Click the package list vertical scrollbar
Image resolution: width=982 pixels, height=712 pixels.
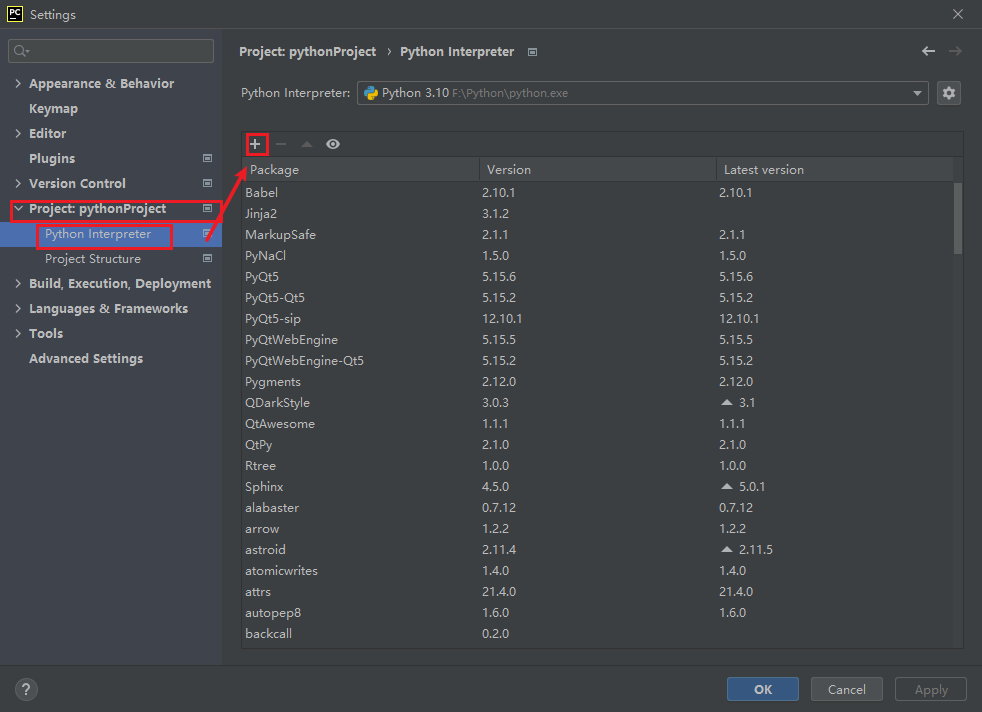click(958, 217)
